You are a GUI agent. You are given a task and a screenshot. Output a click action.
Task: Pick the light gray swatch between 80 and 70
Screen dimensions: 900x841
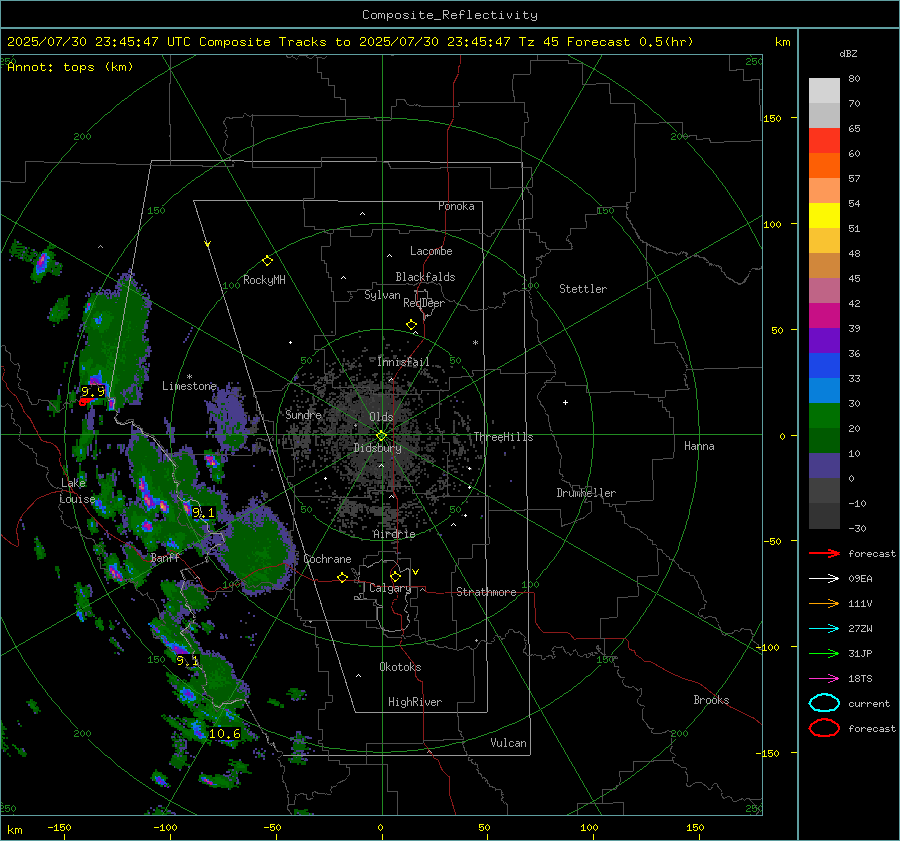tap(824, 90)
